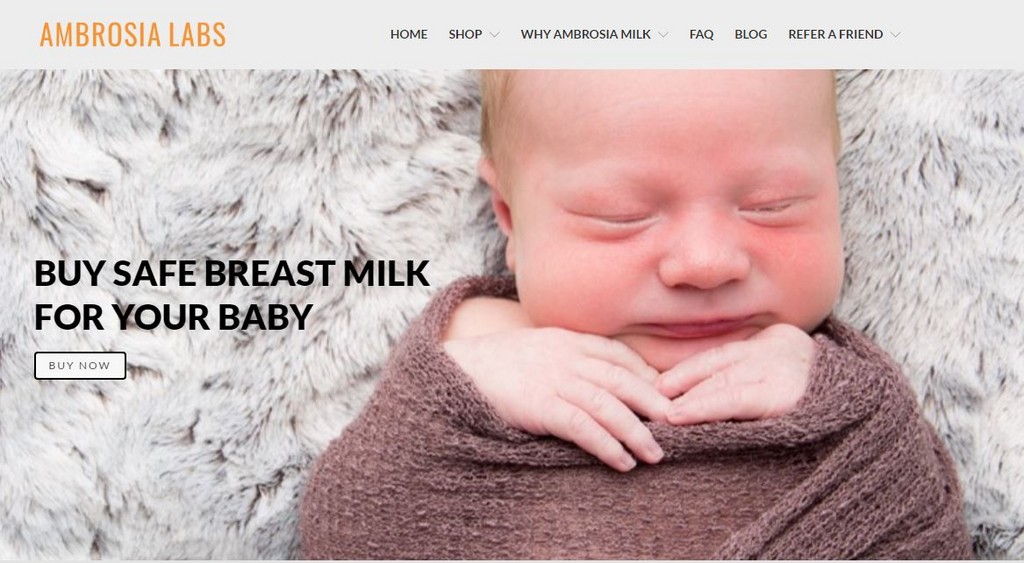Click the Buy Now button
Screen dimensions: 1024x563
(x=80, y=366)
